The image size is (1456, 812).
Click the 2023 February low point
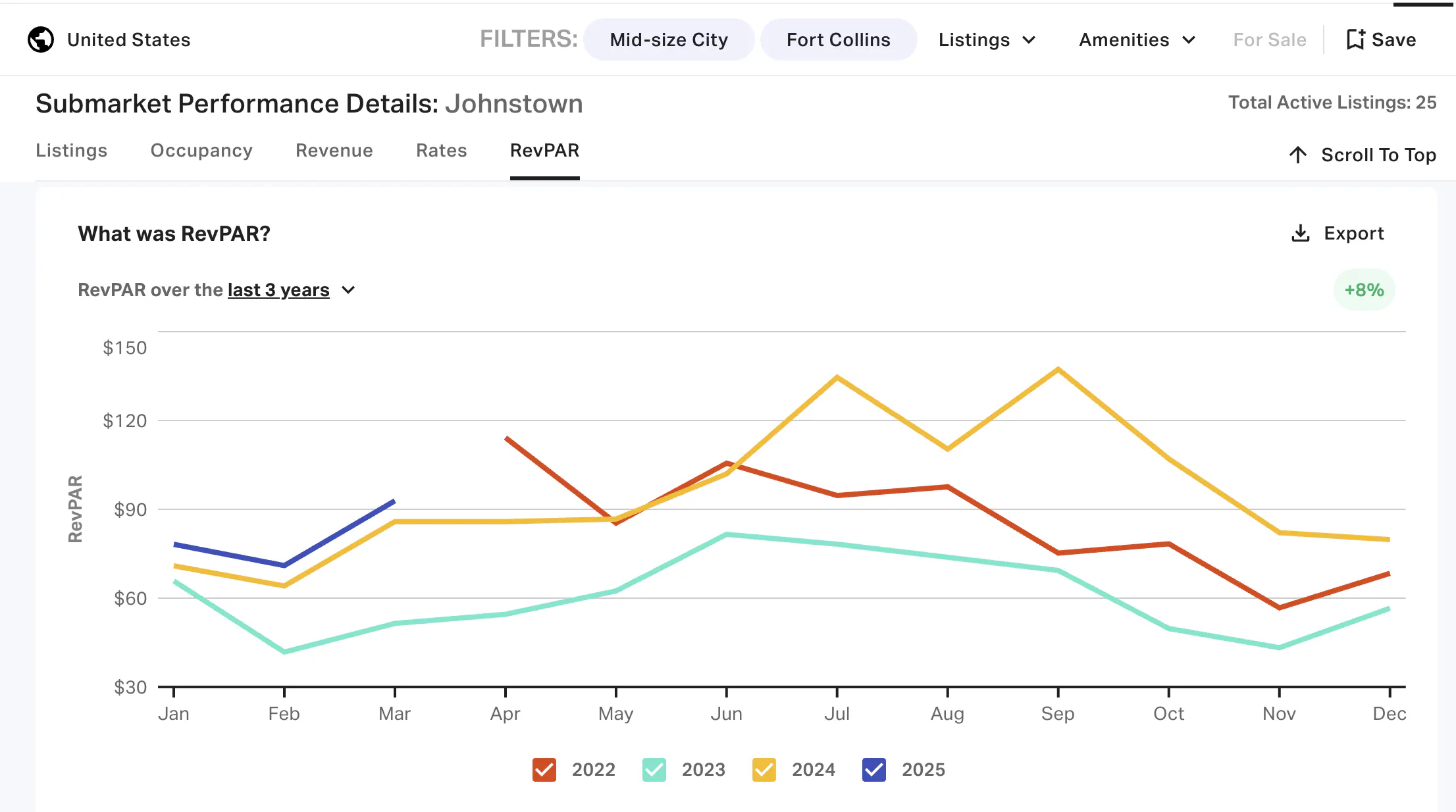coord(284,651)
